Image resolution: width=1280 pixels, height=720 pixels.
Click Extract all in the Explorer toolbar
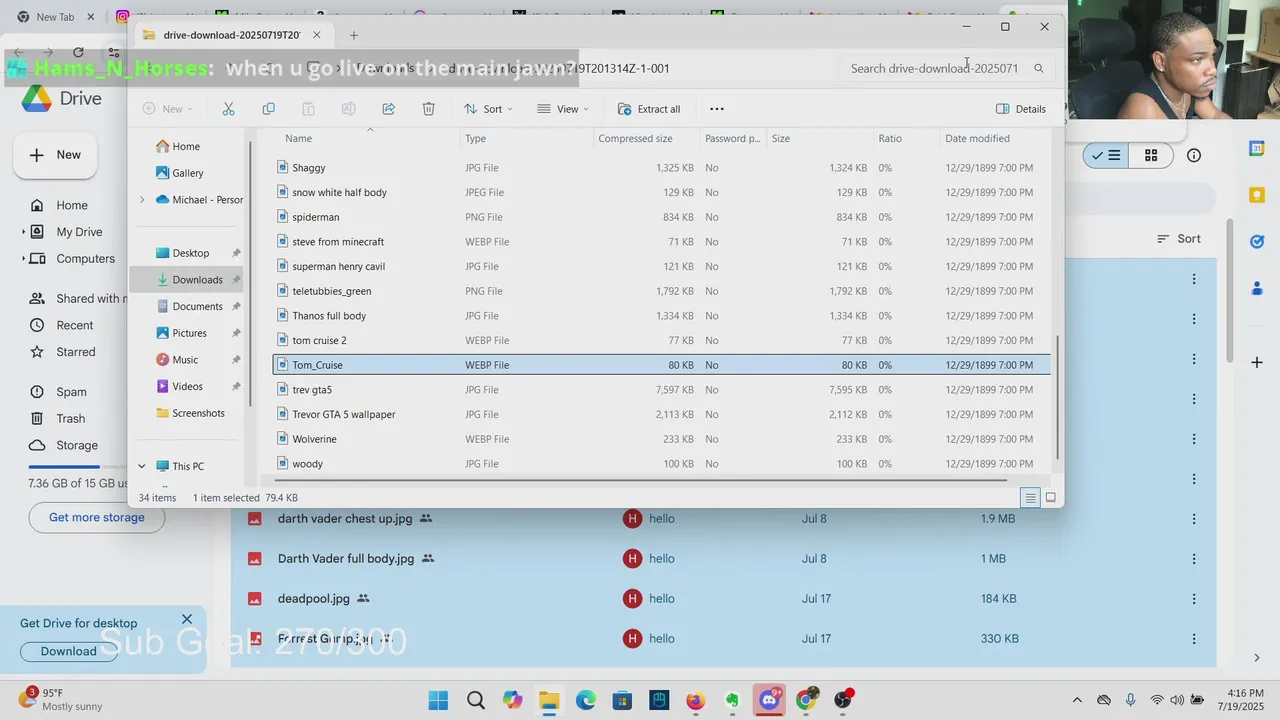(x=649, y=109)
